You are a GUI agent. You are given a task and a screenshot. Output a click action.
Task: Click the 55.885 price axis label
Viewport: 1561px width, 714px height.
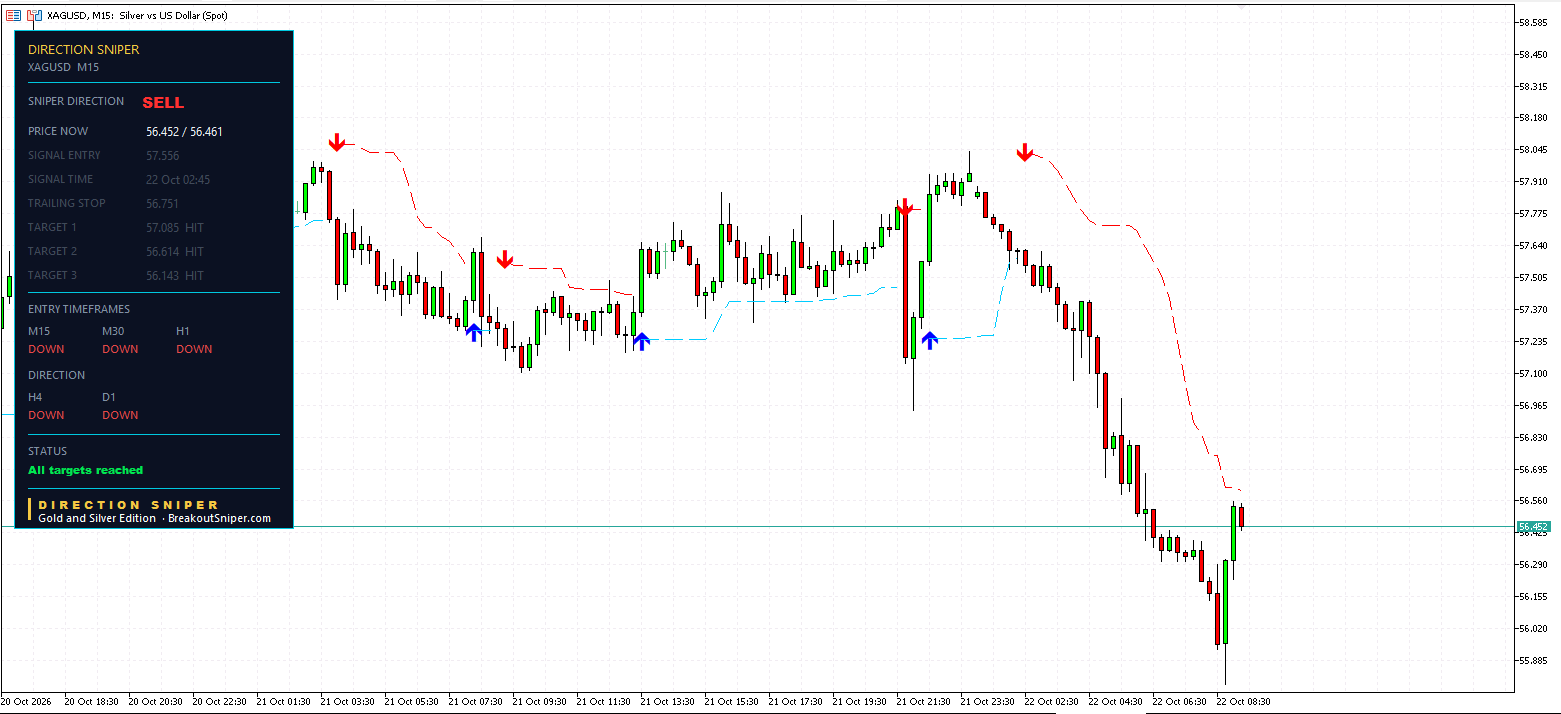click(x=1534, y=660)
